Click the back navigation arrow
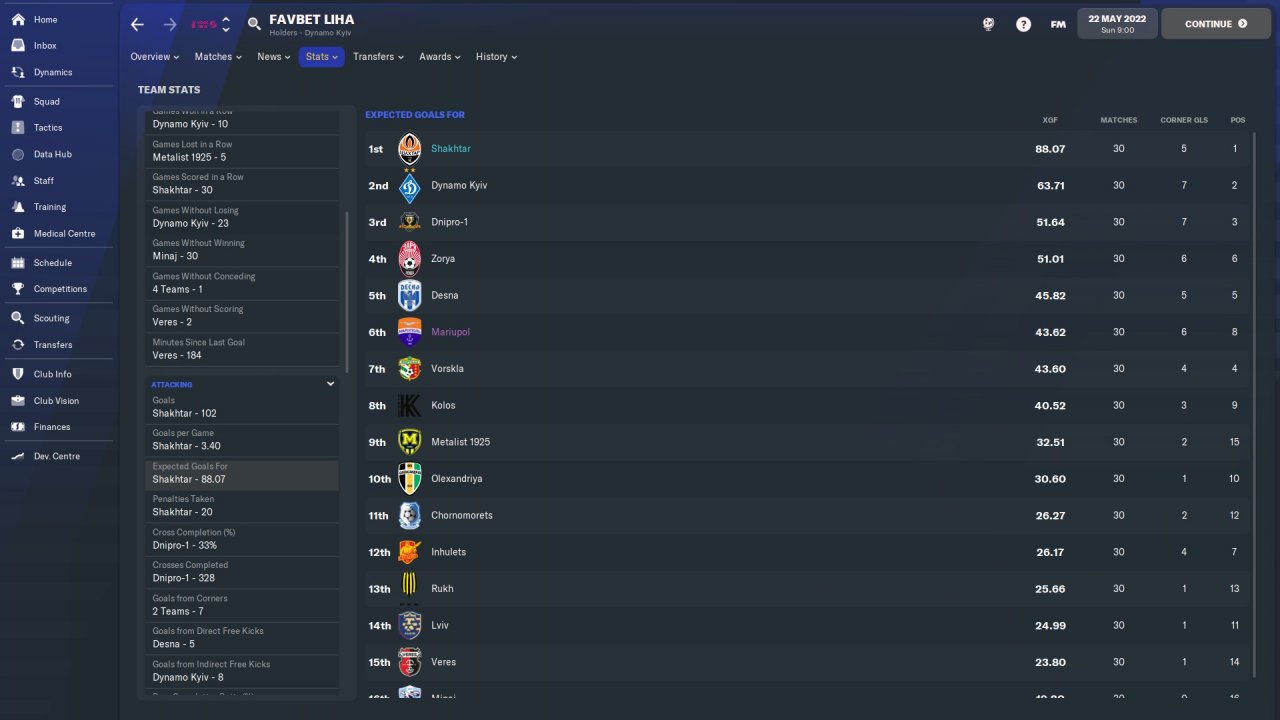Screen dimensions: 1280x720 pyautogui.click(x=138, y=24)
